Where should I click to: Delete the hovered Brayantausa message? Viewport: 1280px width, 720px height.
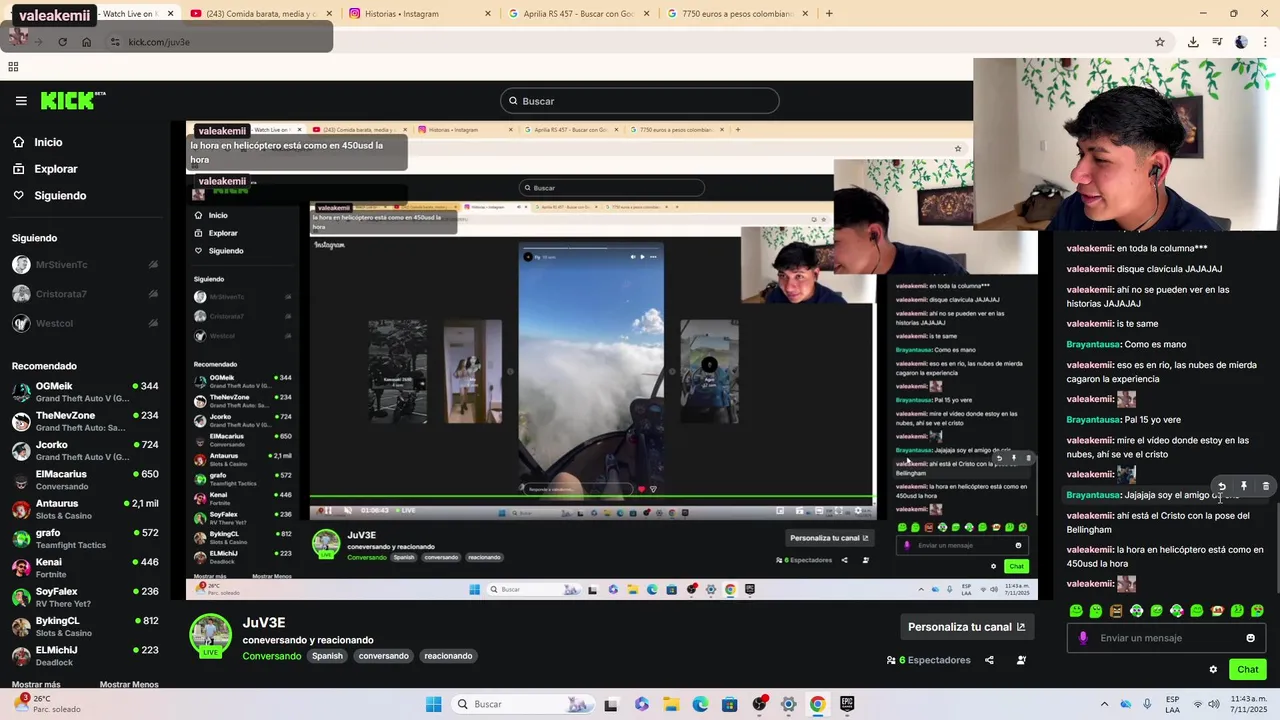[x=1266, y=486]
